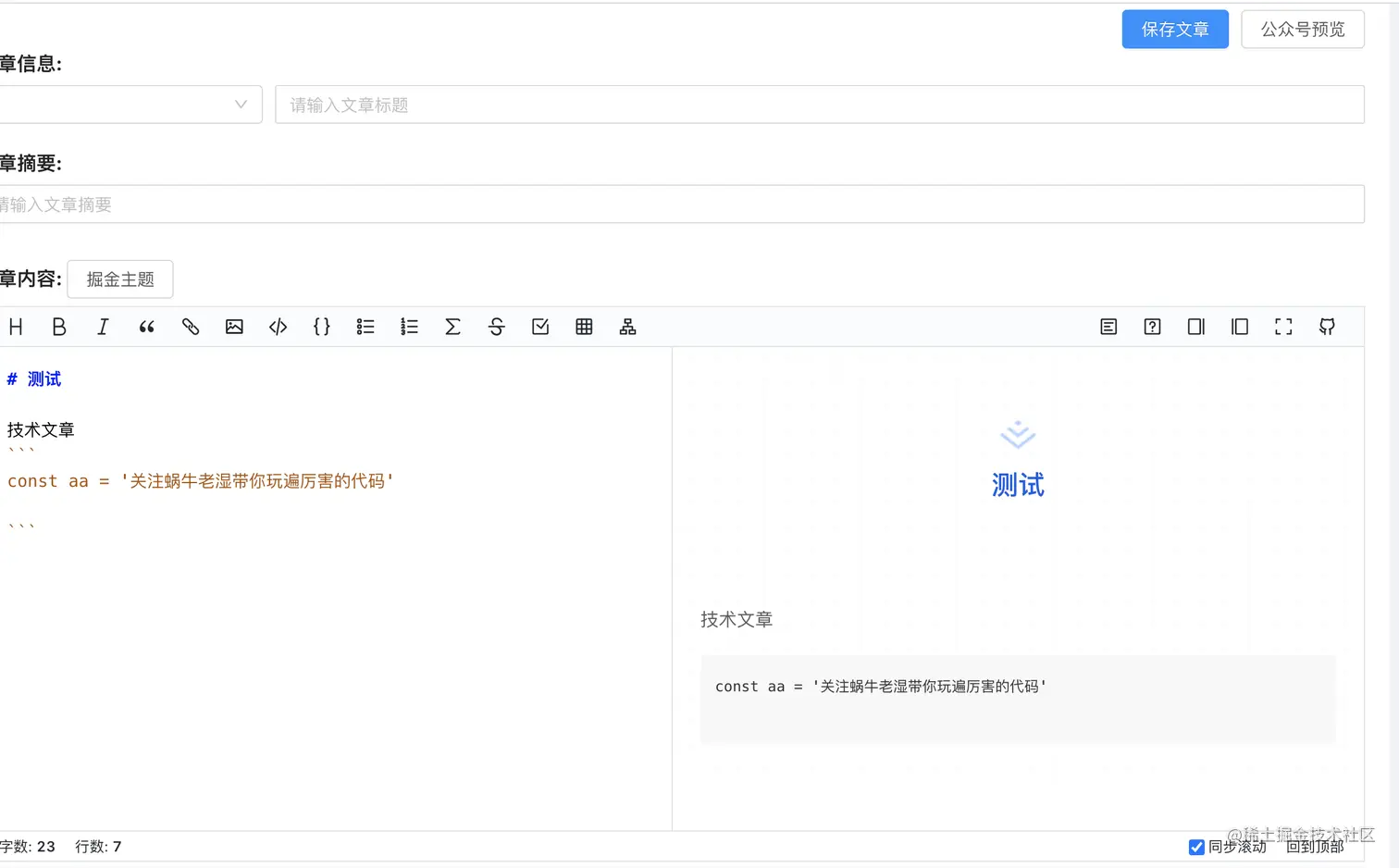This screenshot has width=1399, height=868.
Task: Choose the 掘金主题 theme button
Action: click(120, 279)
